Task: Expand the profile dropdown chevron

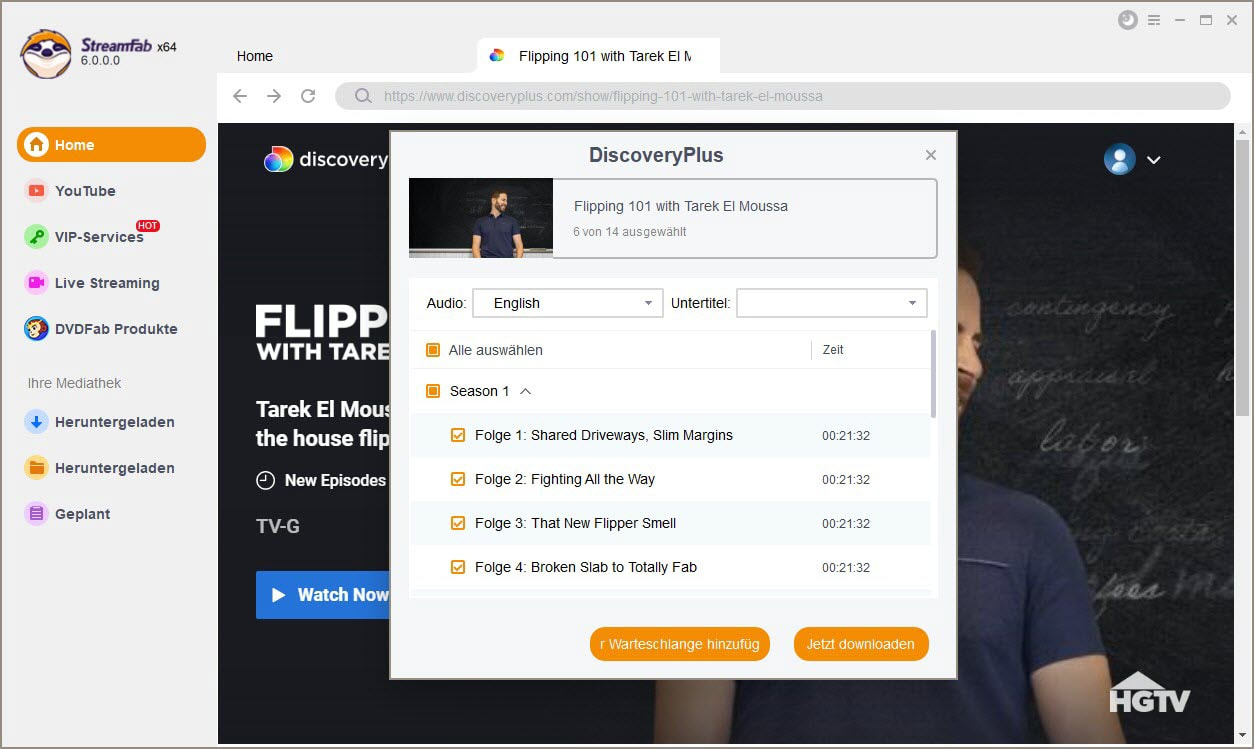Action: click(x=1153, y=160)
